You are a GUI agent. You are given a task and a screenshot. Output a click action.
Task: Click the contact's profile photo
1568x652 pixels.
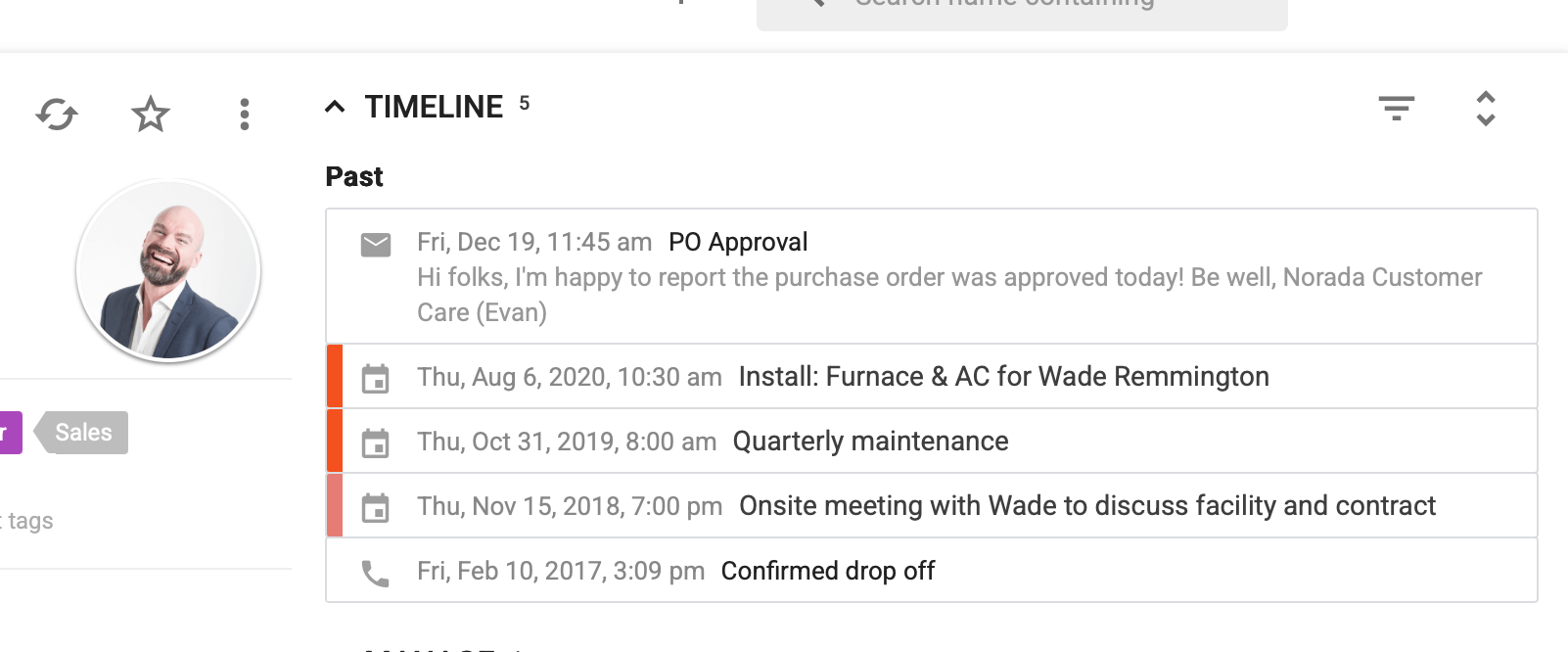pos(168,271)
